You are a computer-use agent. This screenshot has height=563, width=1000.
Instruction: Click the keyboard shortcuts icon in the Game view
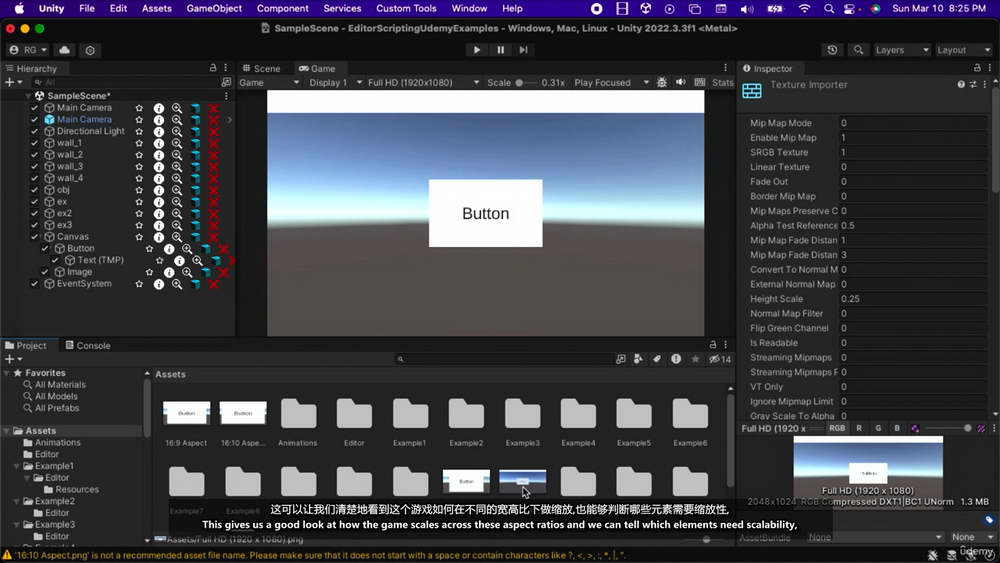(x=700, y=82)
